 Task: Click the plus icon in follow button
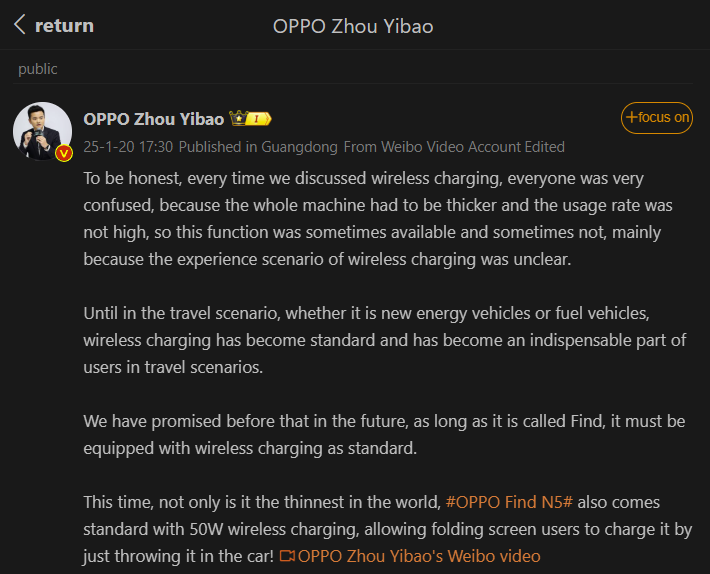(x=632, y=117)
